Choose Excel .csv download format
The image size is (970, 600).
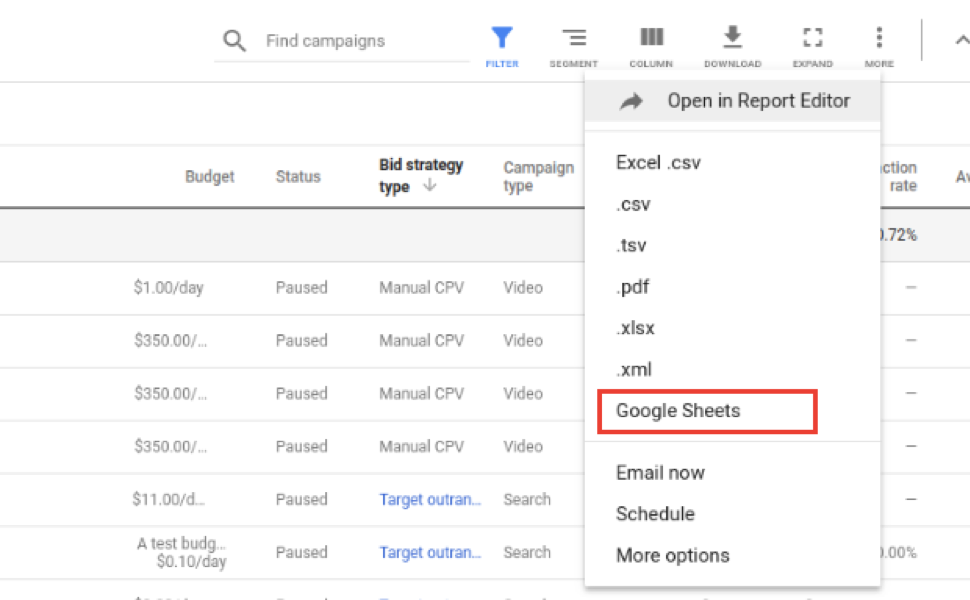658,163
